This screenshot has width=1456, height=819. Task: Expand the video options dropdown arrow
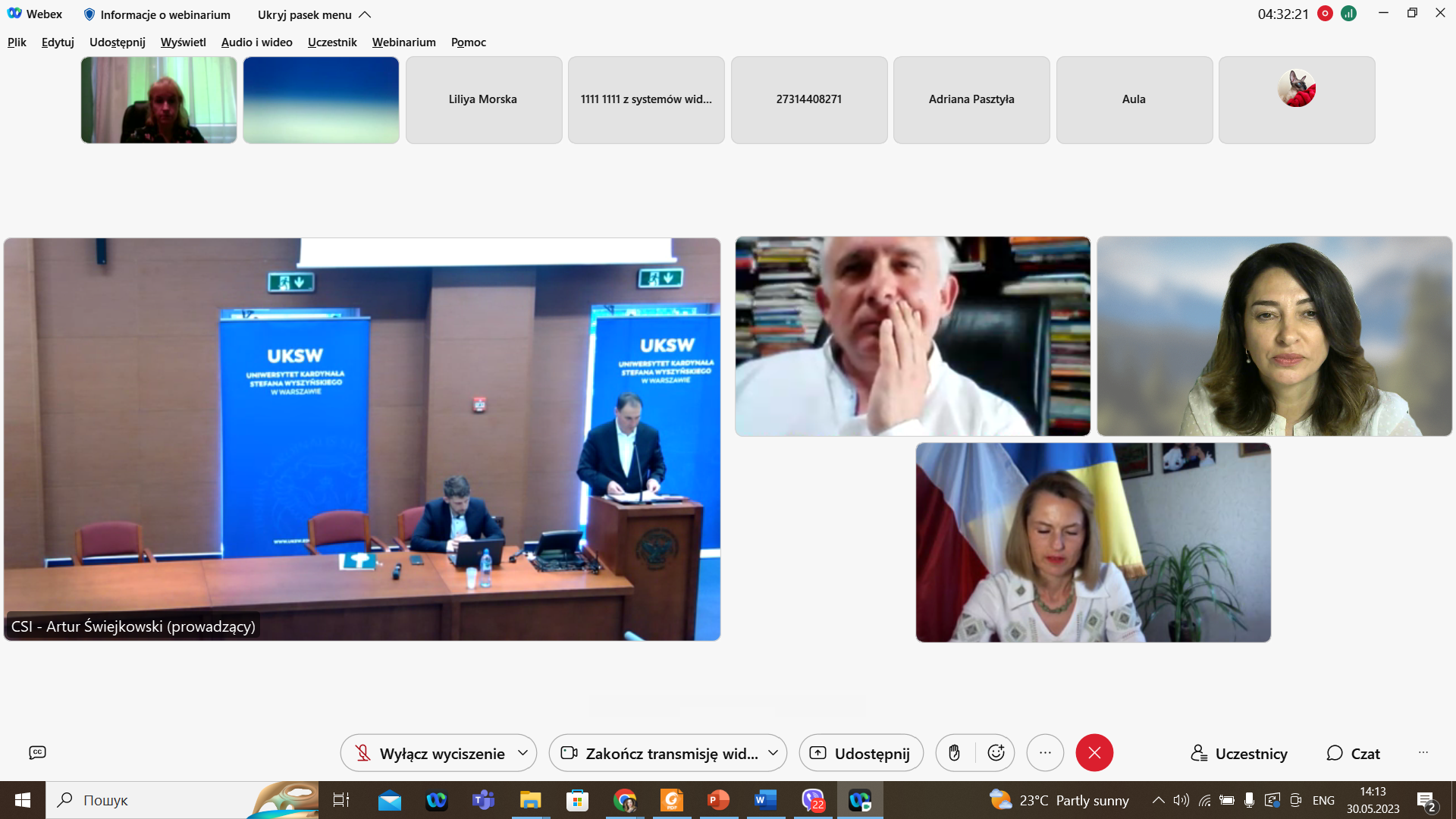(x=773, y=753)
